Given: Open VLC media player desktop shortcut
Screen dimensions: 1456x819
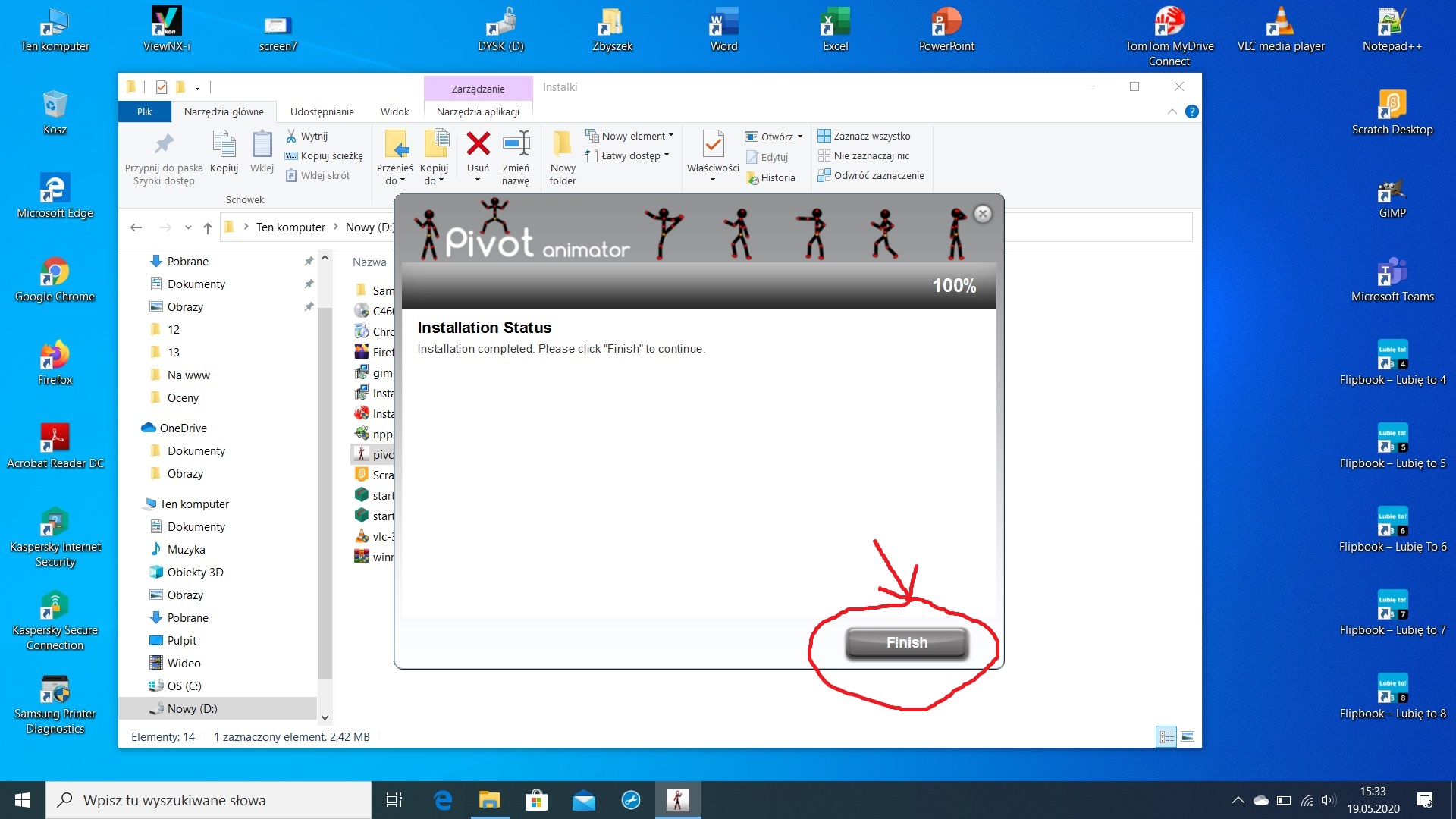Looking at the screenshot, I should tap(1281, 30).
